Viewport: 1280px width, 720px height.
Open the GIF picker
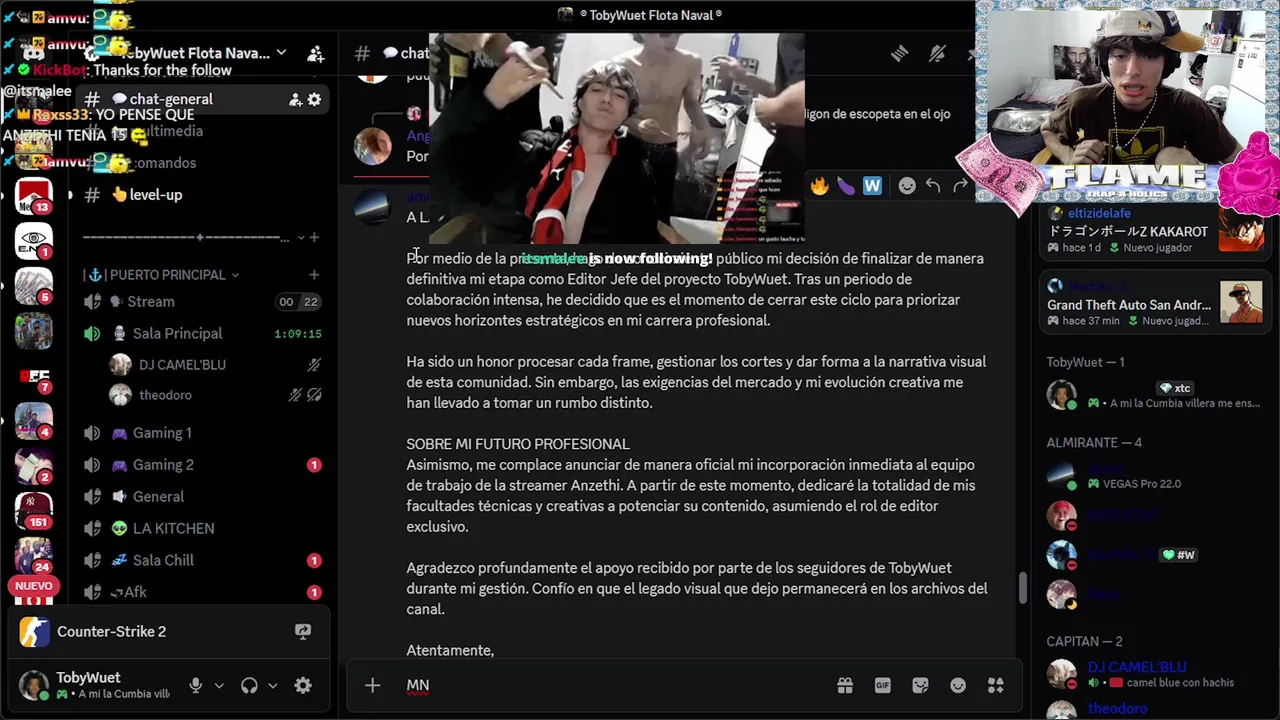coord(882,685)
